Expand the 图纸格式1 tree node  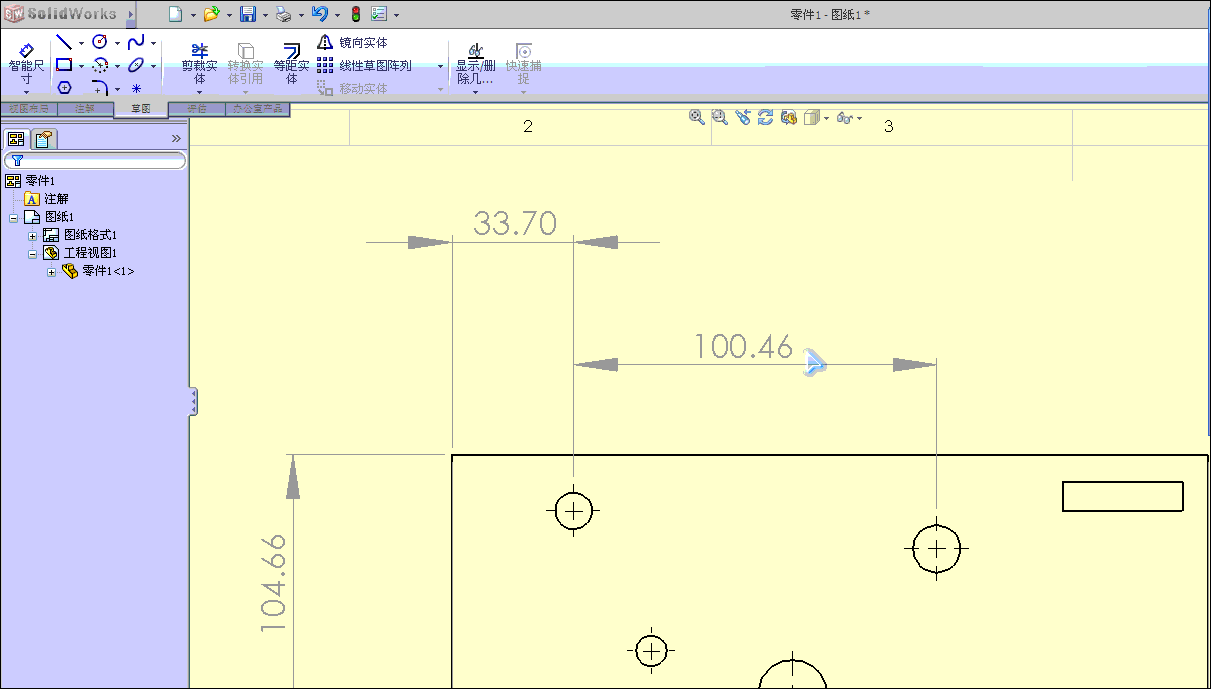(x=32, y=235)
